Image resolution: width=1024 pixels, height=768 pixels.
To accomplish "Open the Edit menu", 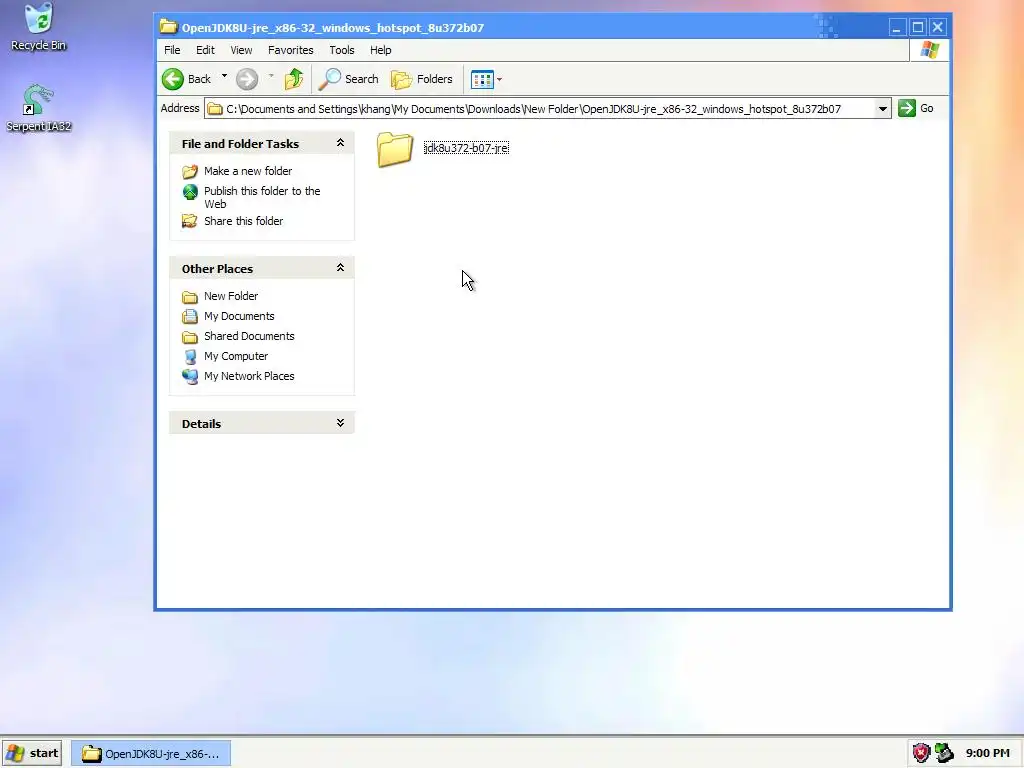I will [205, 50].
